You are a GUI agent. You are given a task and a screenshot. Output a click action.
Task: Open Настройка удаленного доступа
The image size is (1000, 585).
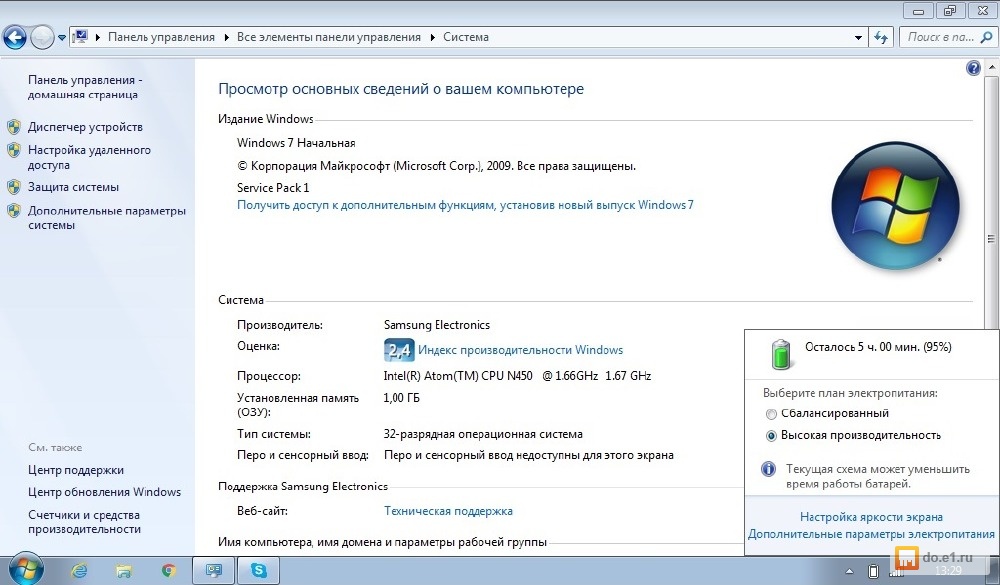(89, 157)
